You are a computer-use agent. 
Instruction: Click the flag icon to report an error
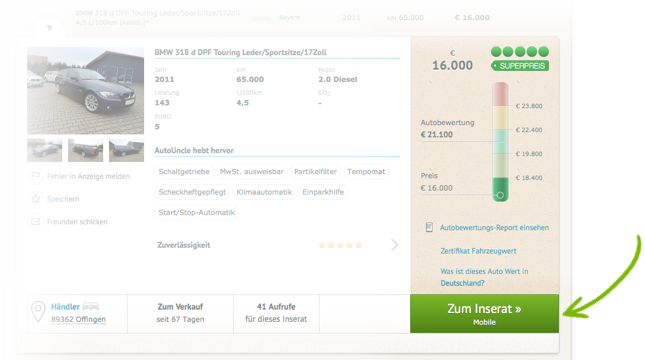pos(36,176)
